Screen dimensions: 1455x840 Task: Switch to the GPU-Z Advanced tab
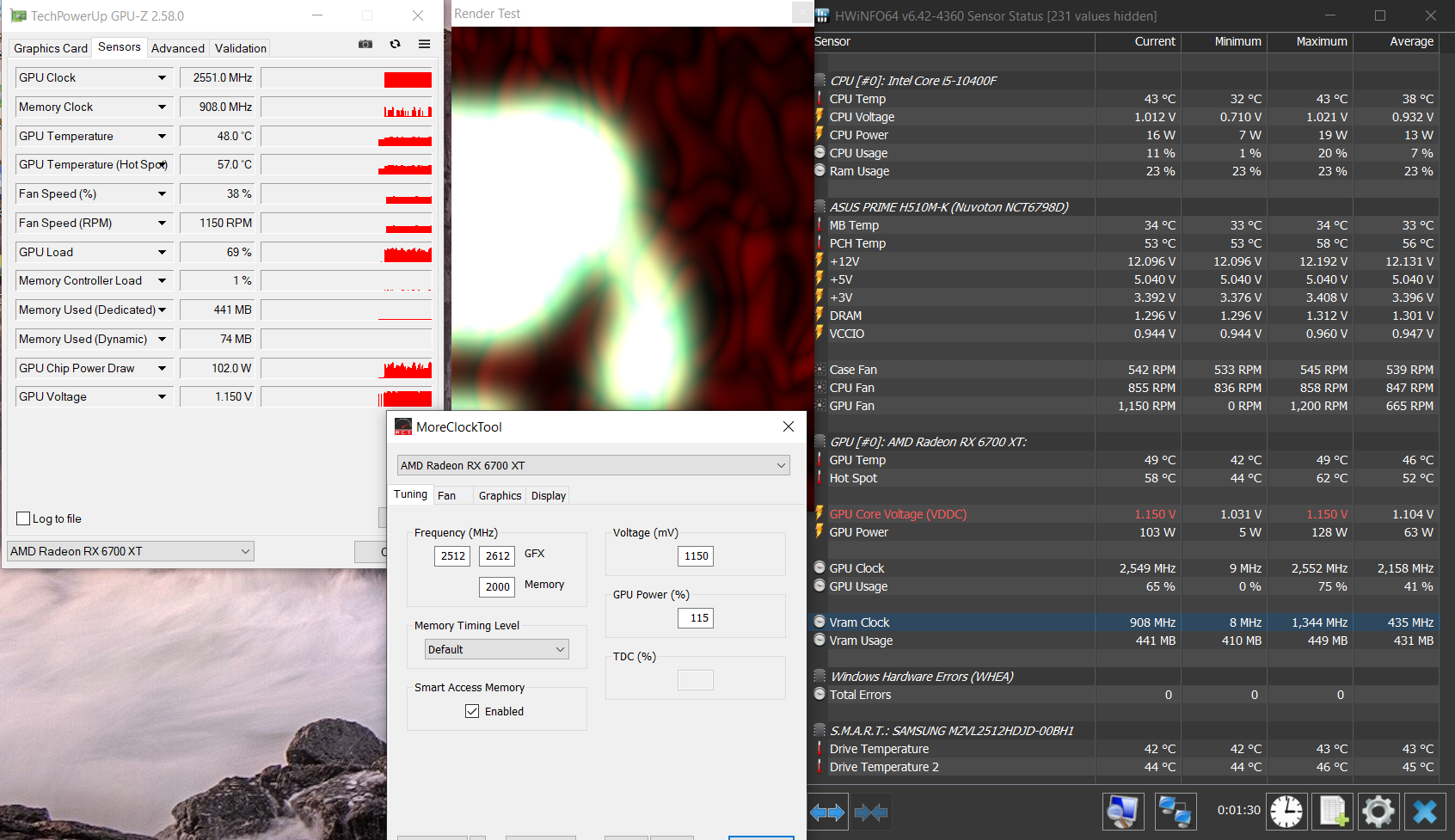click(x=178, y=48)
